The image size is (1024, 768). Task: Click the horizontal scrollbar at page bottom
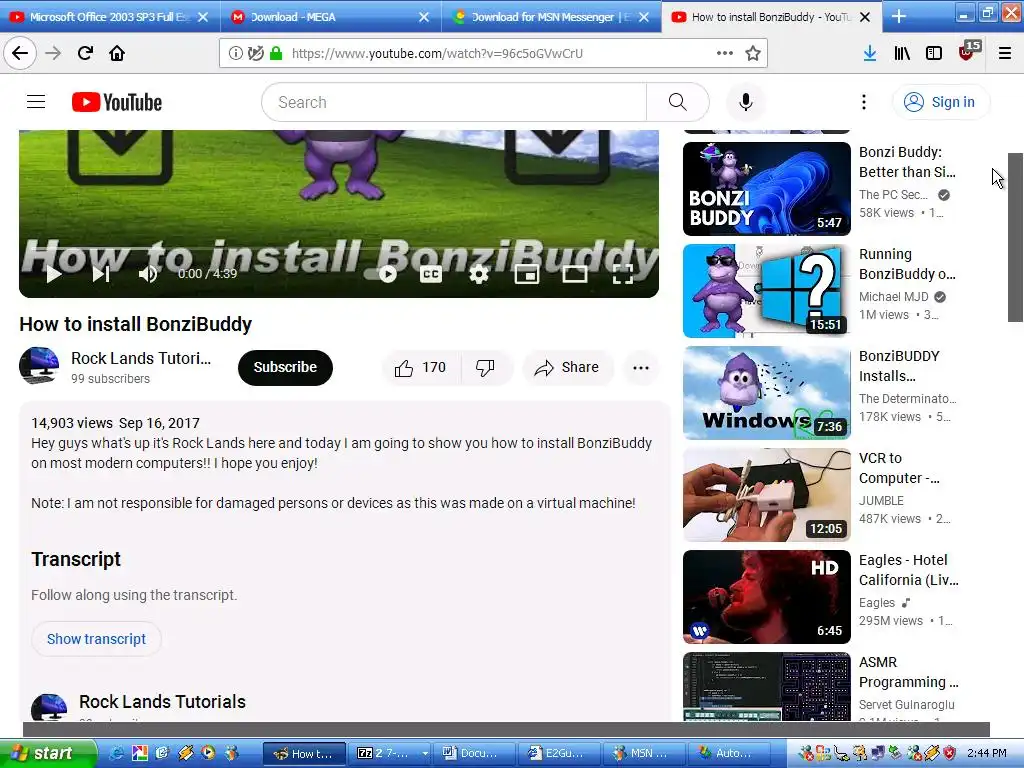coord(506,729)
